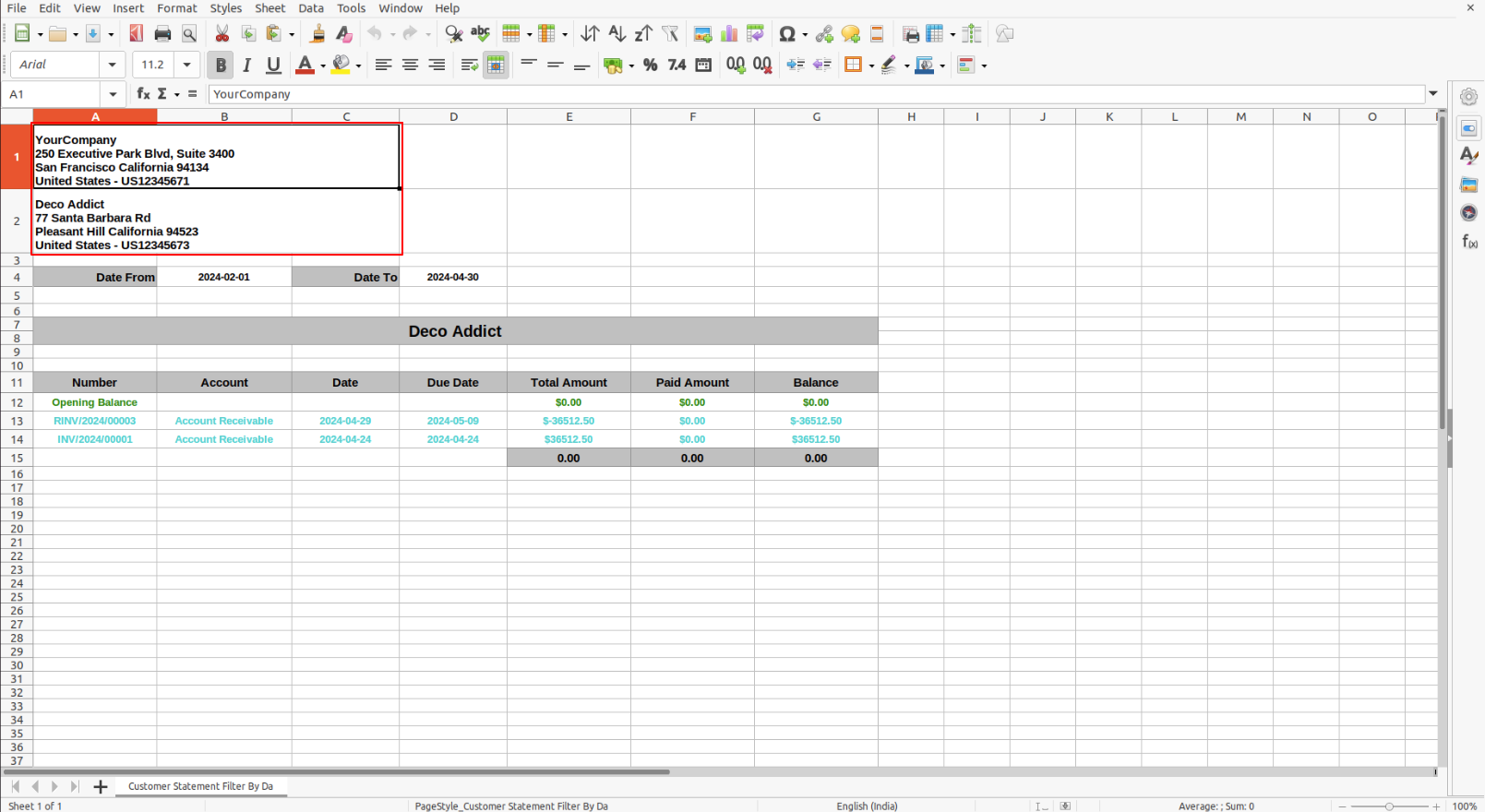Sort descending
The height and width of the screenshot is (812, 1485).
click(x=643, y=34)
